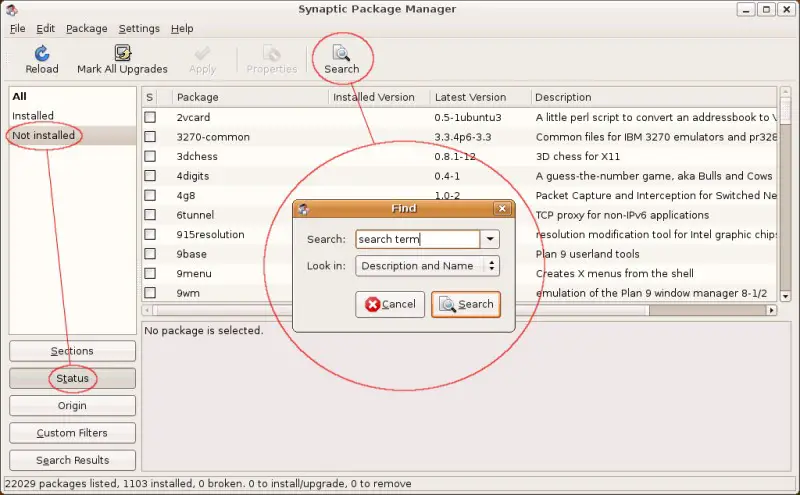800x495 pixels.
Task: Click the vertical scrollbar up arrow
Action: (x=785, y=92)
